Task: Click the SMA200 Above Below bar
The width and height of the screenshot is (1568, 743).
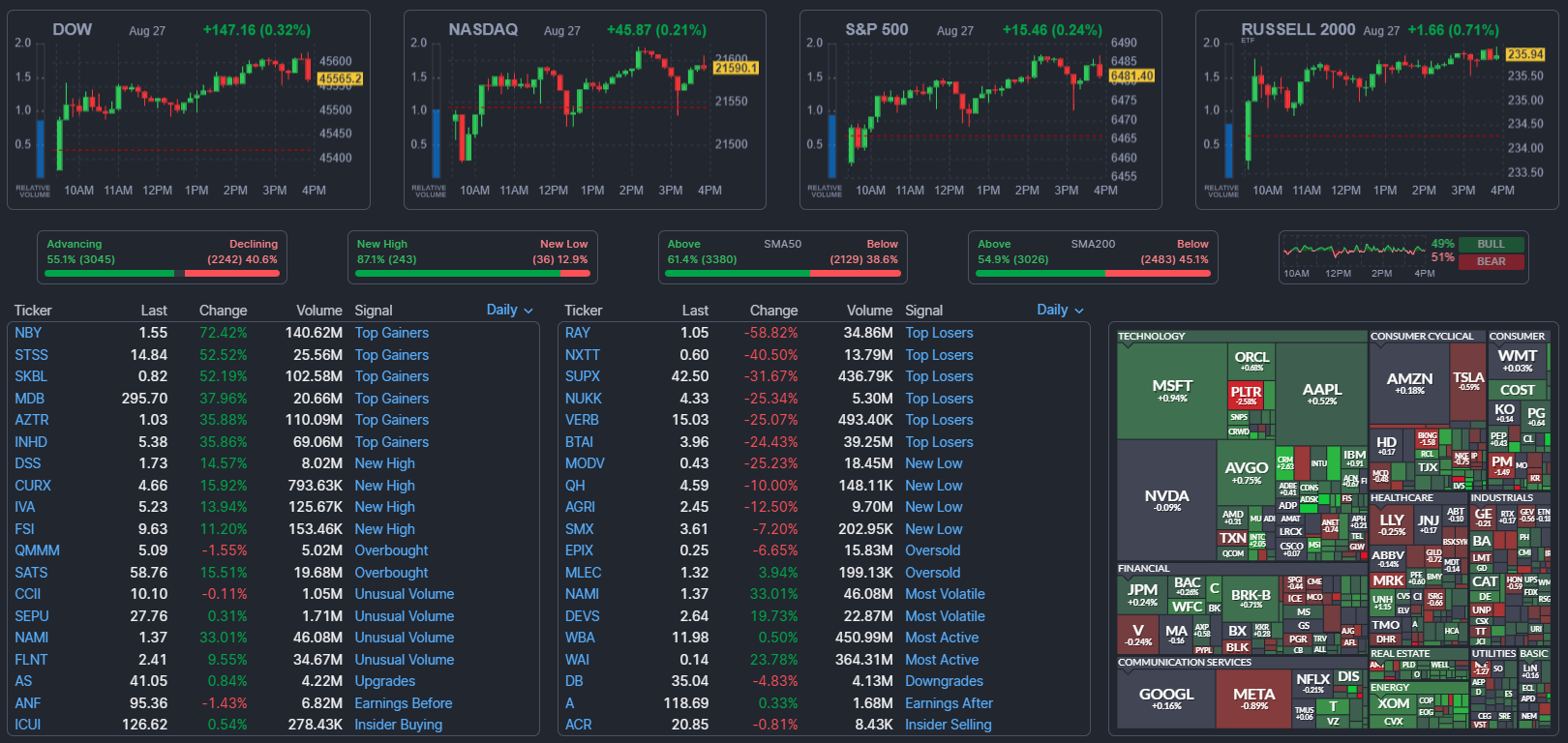Action: pyautogui.click(x=1094, y=274)
